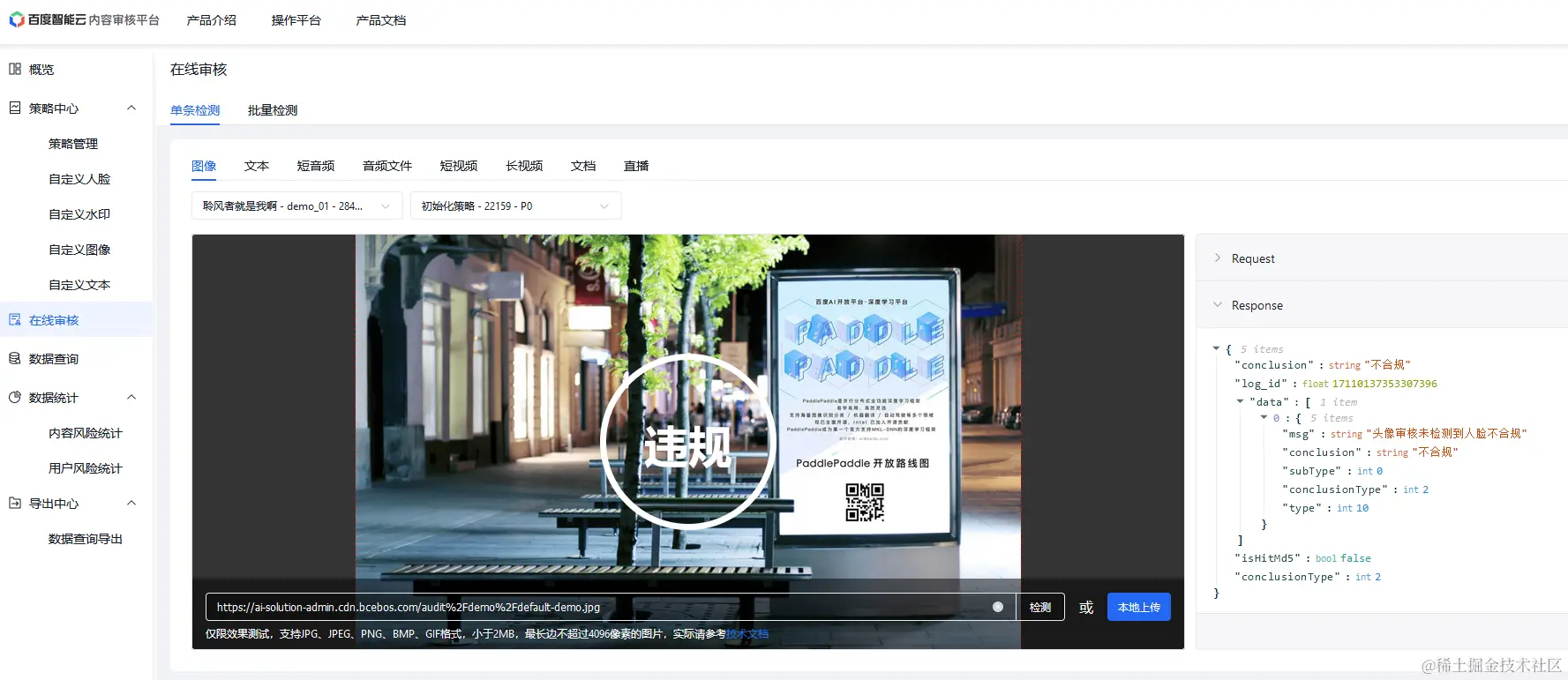1568x680 pixels.
Task: Open the 聆风者就是我啊 demo_01 app dropdown
Action: [297, 205]
